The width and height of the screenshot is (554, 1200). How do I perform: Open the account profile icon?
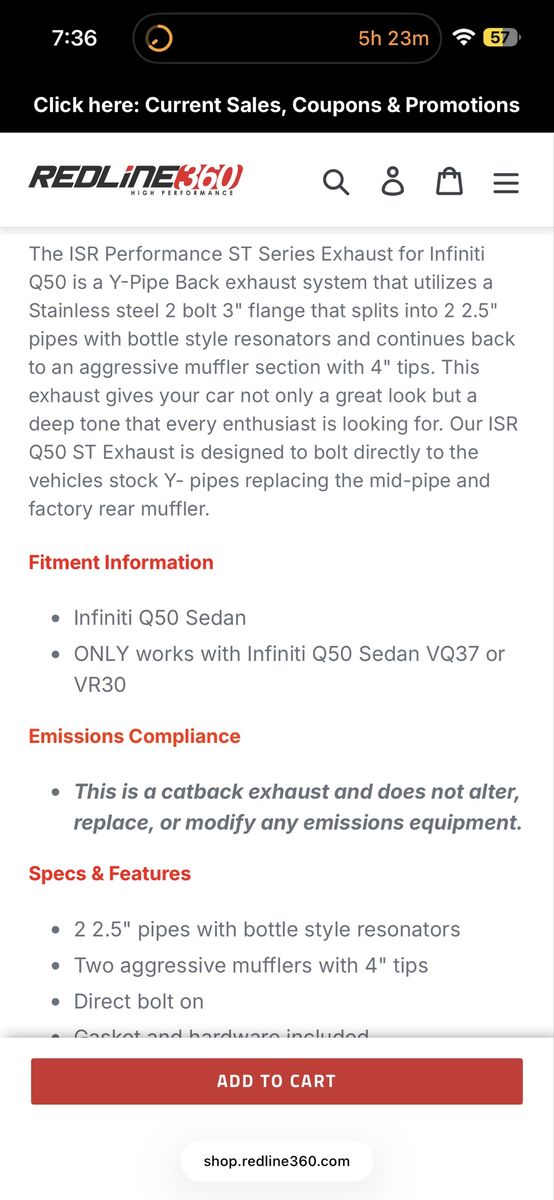tap(393, 181)
